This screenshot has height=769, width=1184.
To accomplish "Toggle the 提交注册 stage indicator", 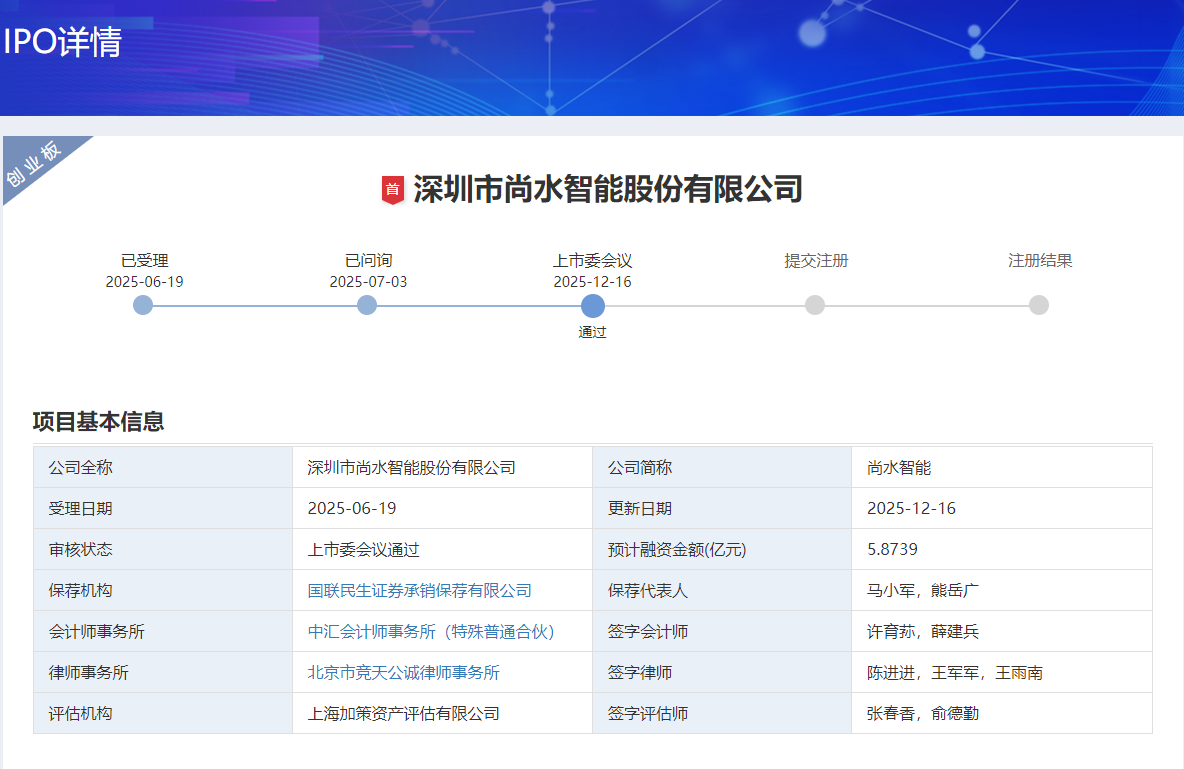I will [814, 260].
